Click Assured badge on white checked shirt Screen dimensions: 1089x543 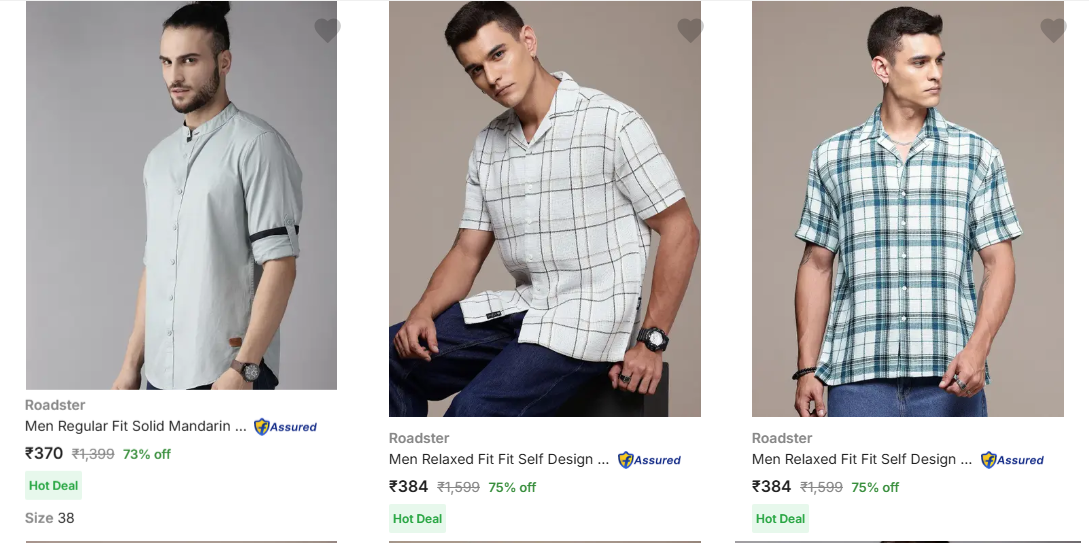coord(649,460)
